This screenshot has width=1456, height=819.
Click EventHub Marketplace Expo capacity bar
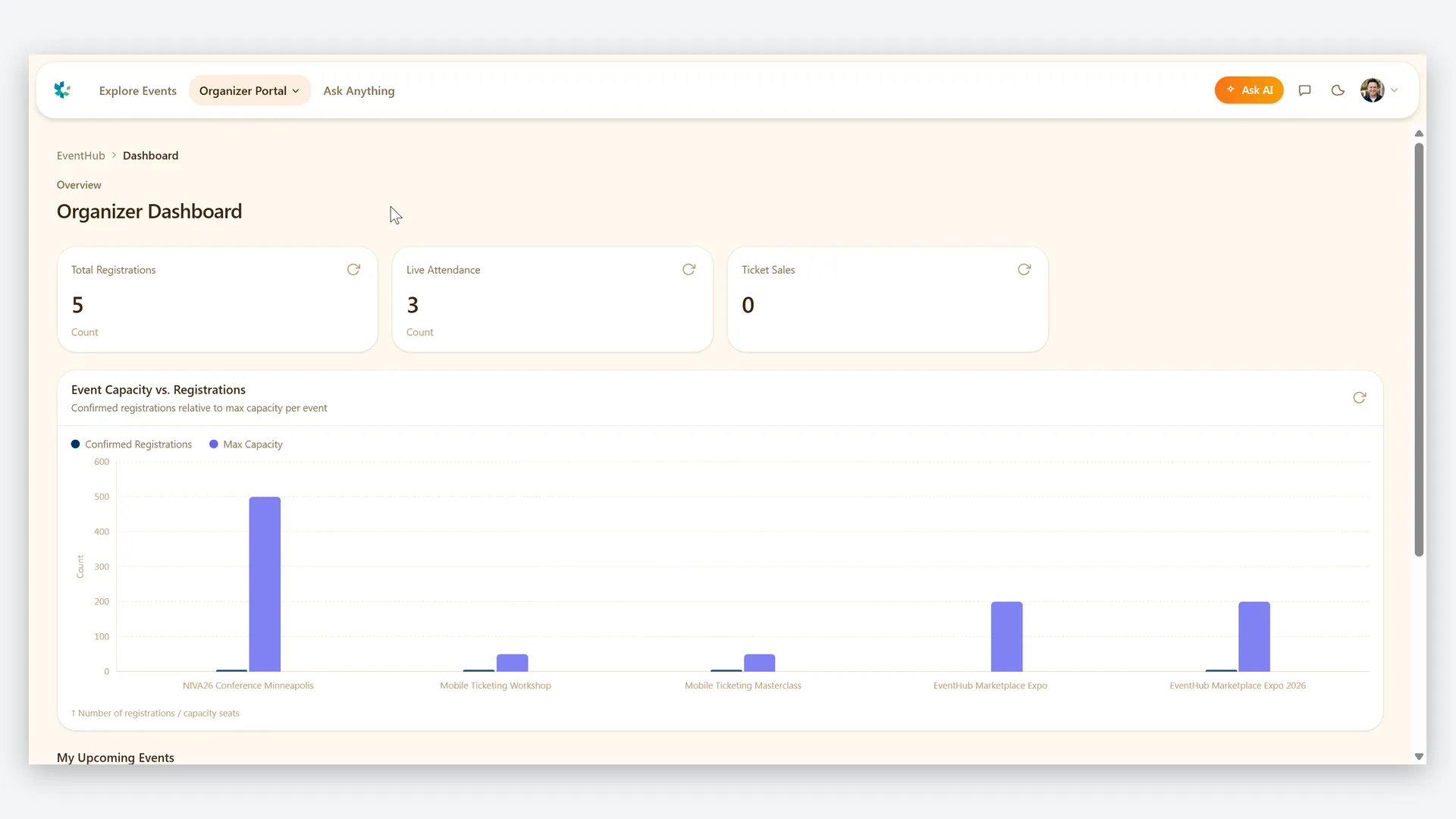pos(1006,636)
